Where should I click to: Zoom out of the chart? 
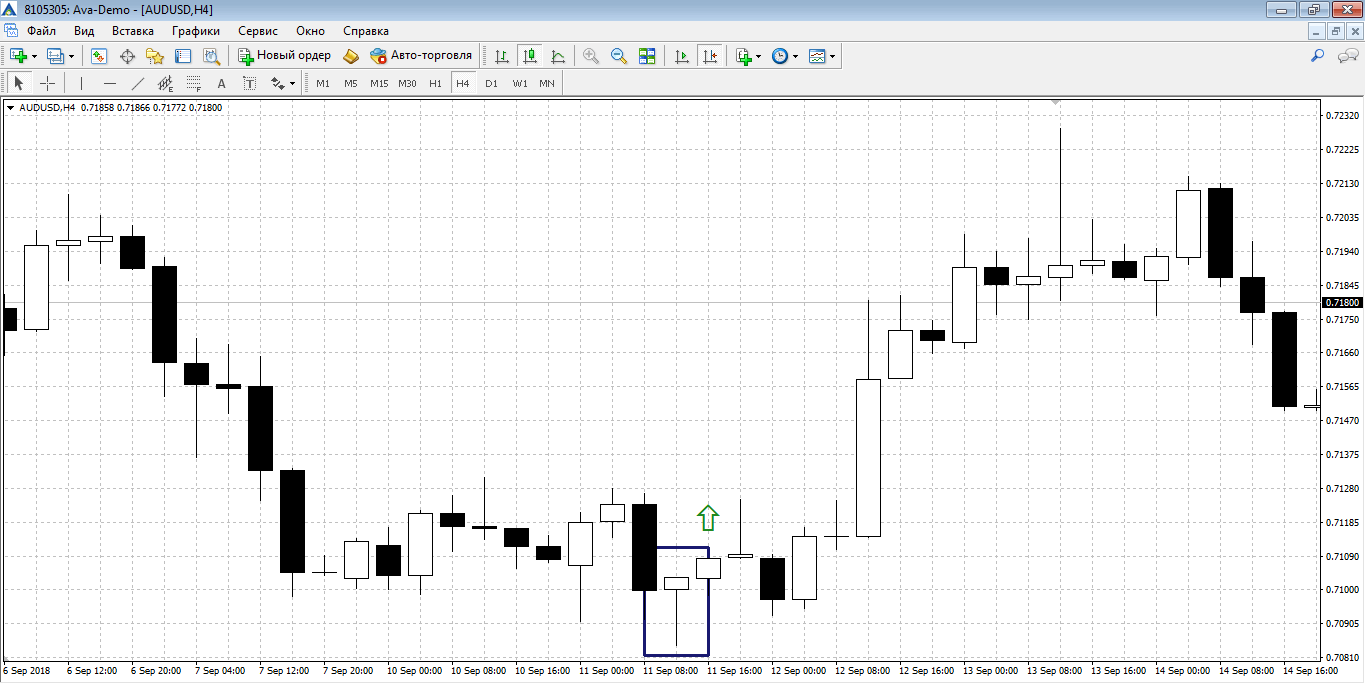click(x=619, y=56)
